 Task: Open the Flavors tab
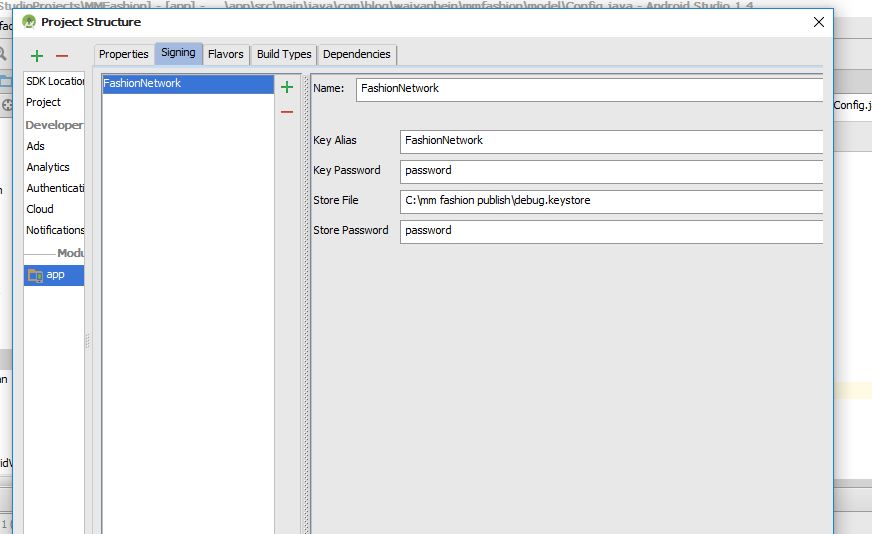pyautogui.click(x=226, y=55)
